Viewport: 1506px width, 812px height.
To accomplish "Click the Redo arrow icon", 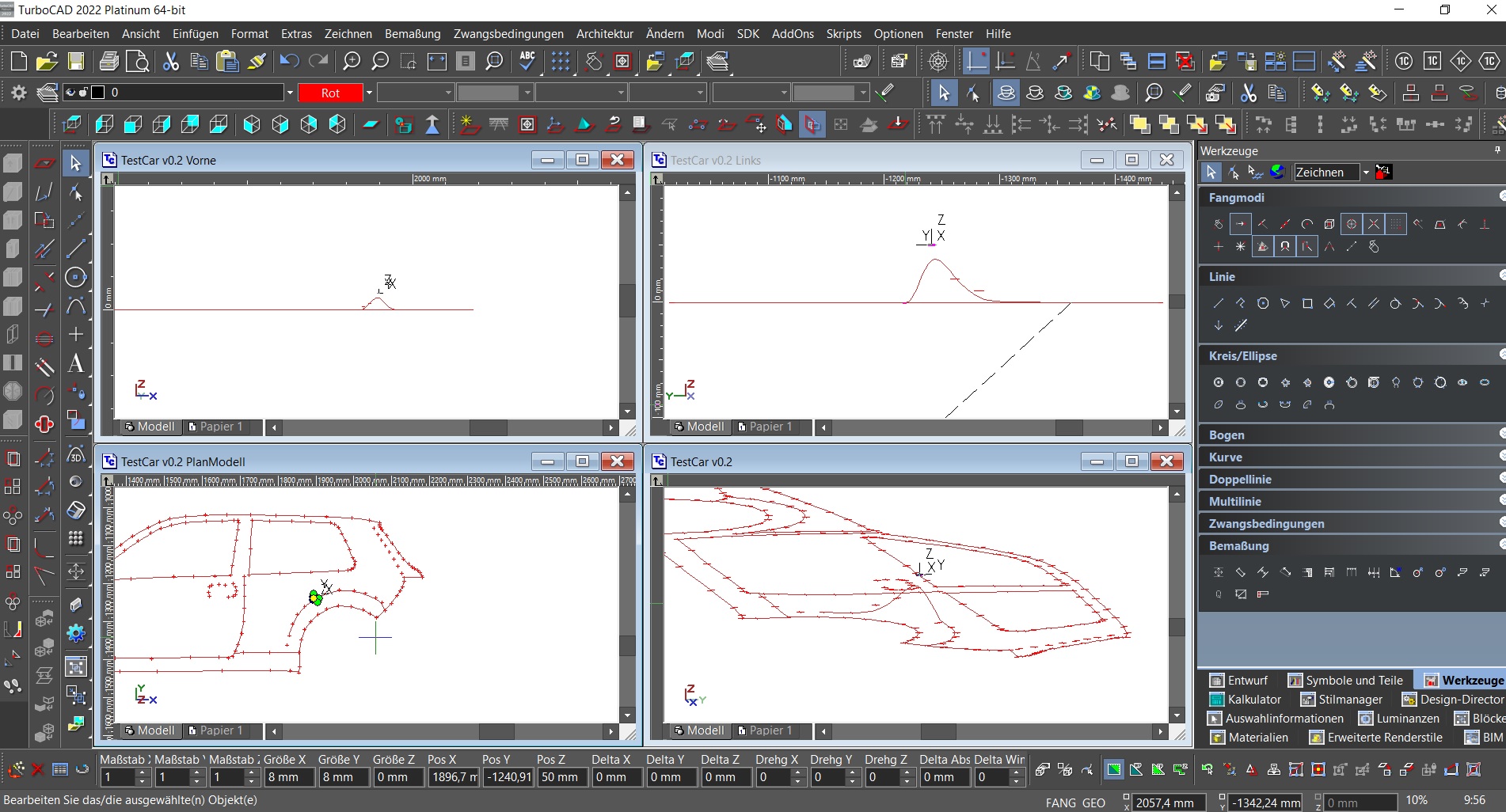I will [x=318, y=61].
